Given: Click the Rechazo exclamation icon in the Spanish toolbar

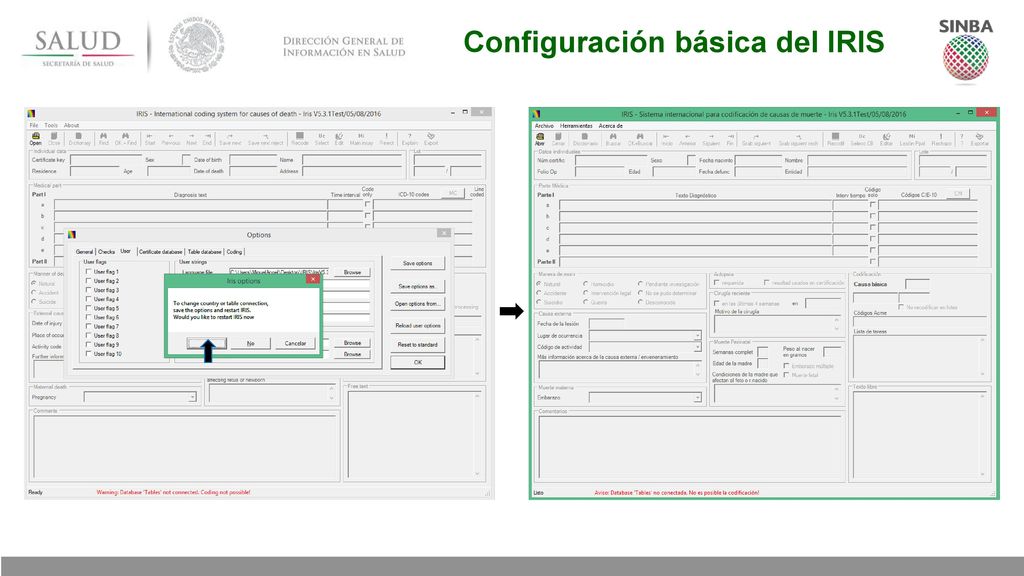Looking at the screenshot, I should coord(941,139).
